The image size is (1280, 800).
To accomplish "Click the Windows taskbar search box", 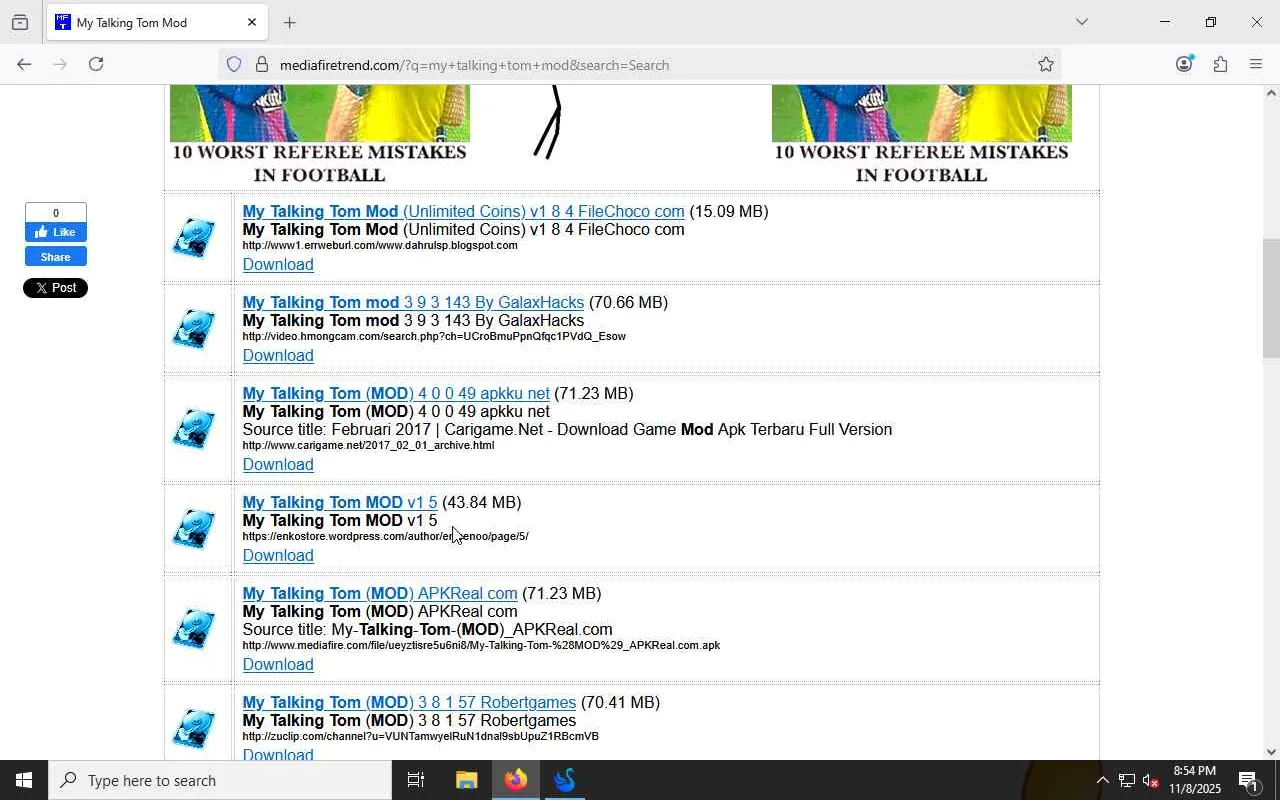I will click(x=220, y=780).
